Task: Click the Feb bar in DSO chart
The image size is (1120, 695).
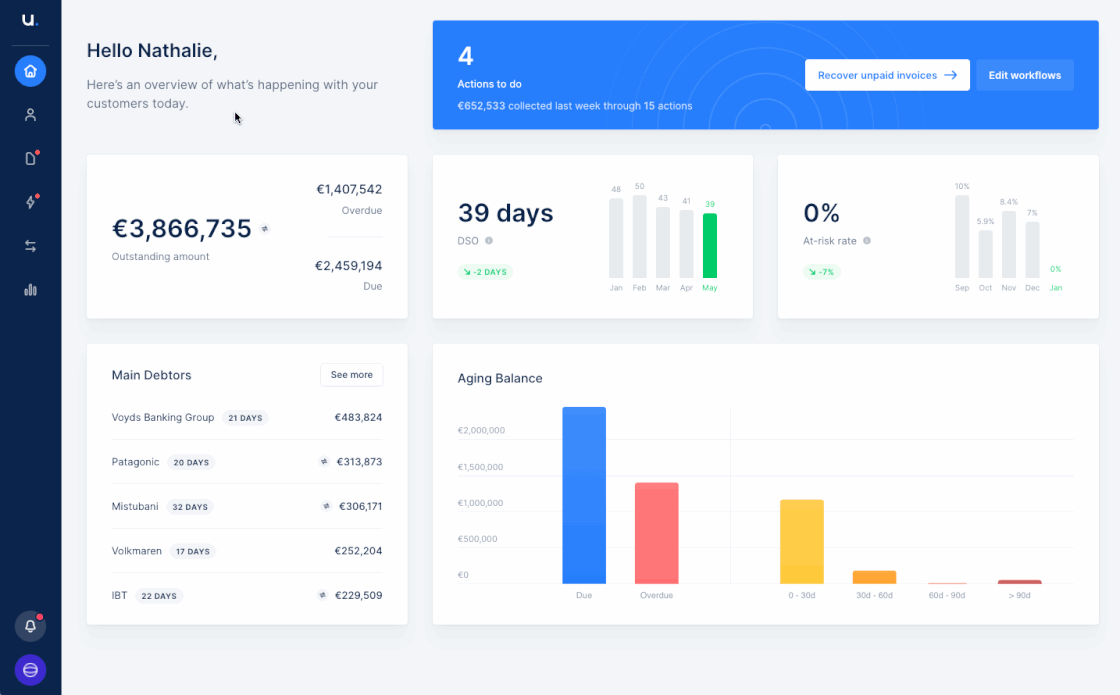Action: 639,236
